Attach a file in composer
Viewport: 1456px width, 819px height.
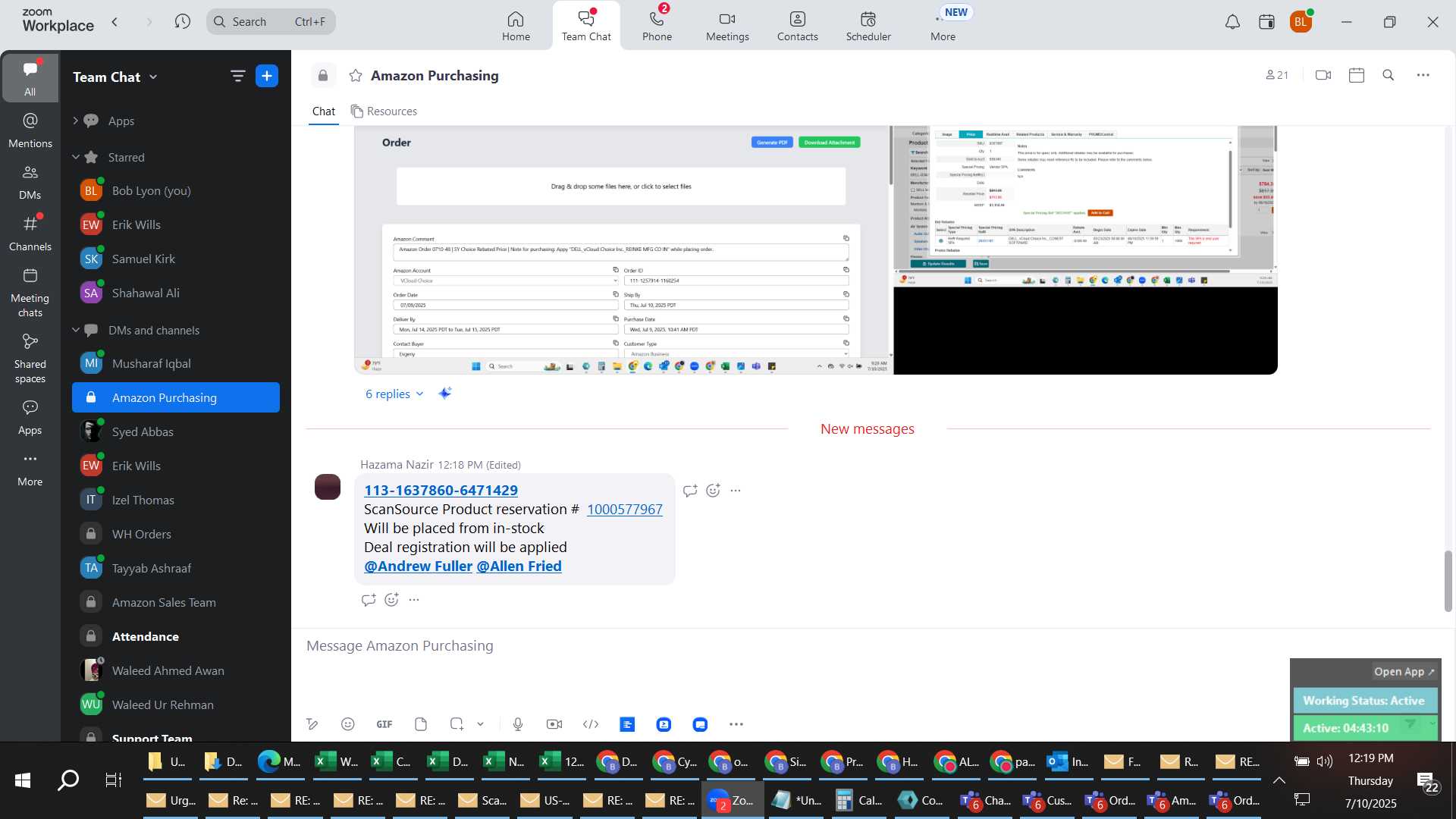(x=421, y=724)
